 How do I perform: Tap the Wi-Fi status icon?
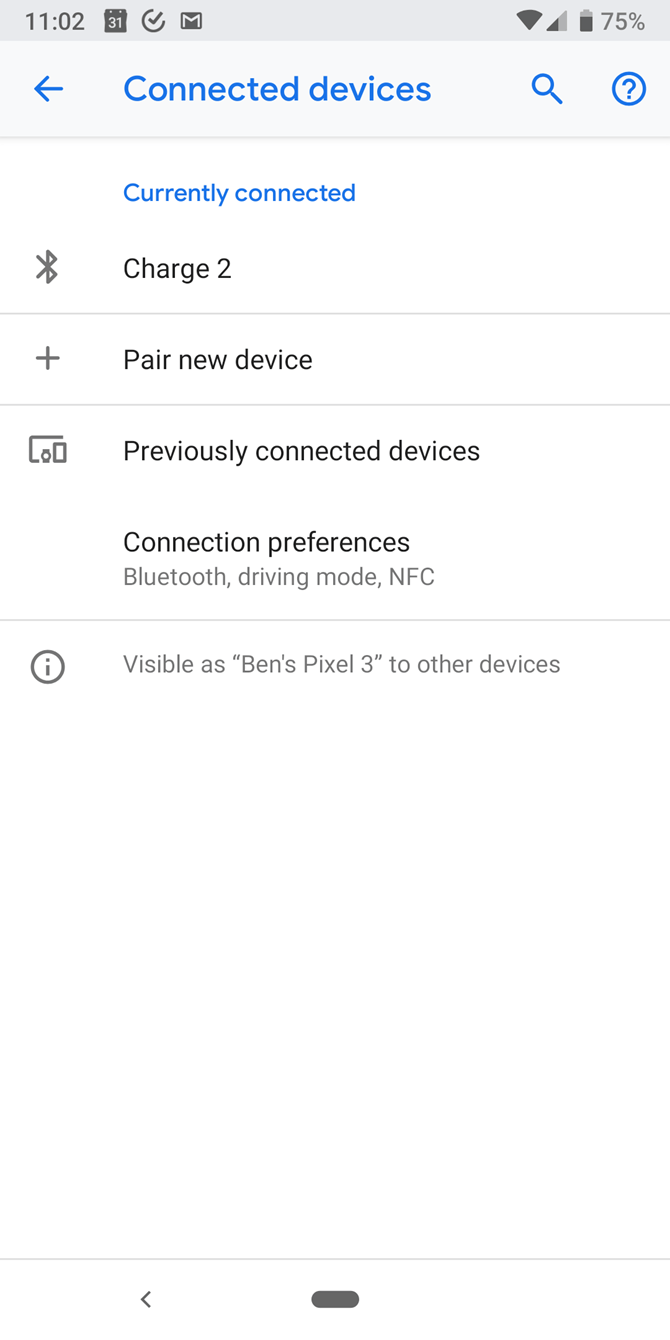[529, 21]
